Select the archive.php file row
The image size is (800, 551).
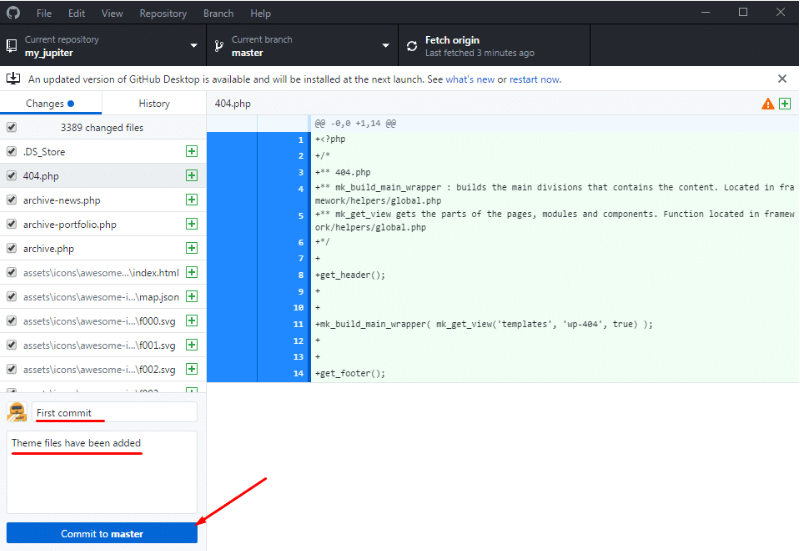[x=103, y=248]
